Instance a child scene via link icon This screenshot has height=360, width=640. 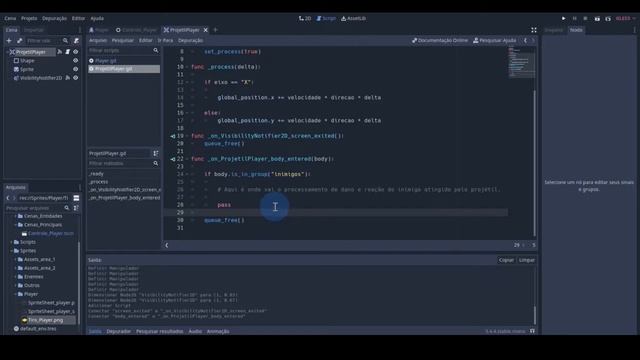[19, 40]
